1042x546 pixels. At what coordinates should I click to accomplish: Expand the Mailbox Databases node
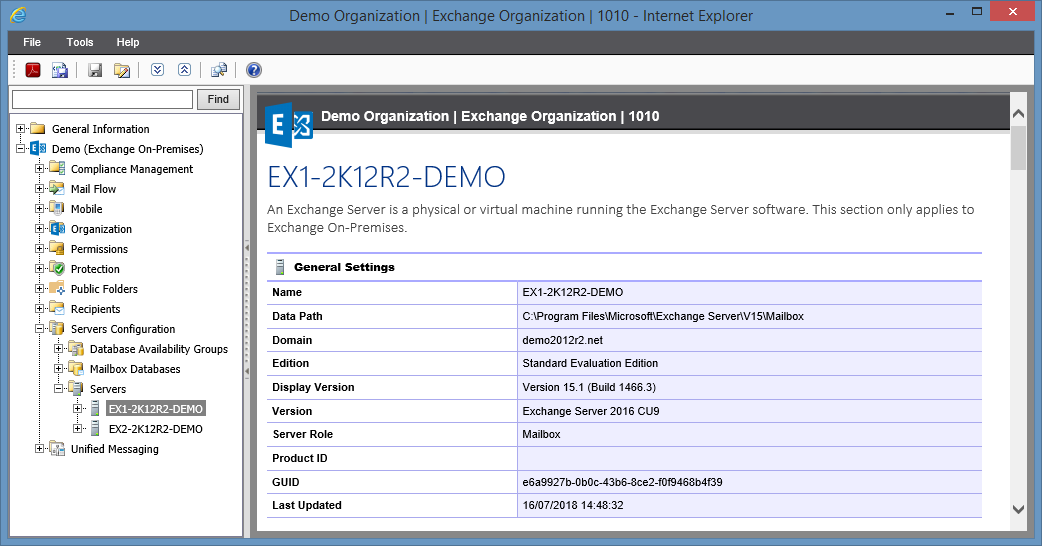click(x=58, y=368)
